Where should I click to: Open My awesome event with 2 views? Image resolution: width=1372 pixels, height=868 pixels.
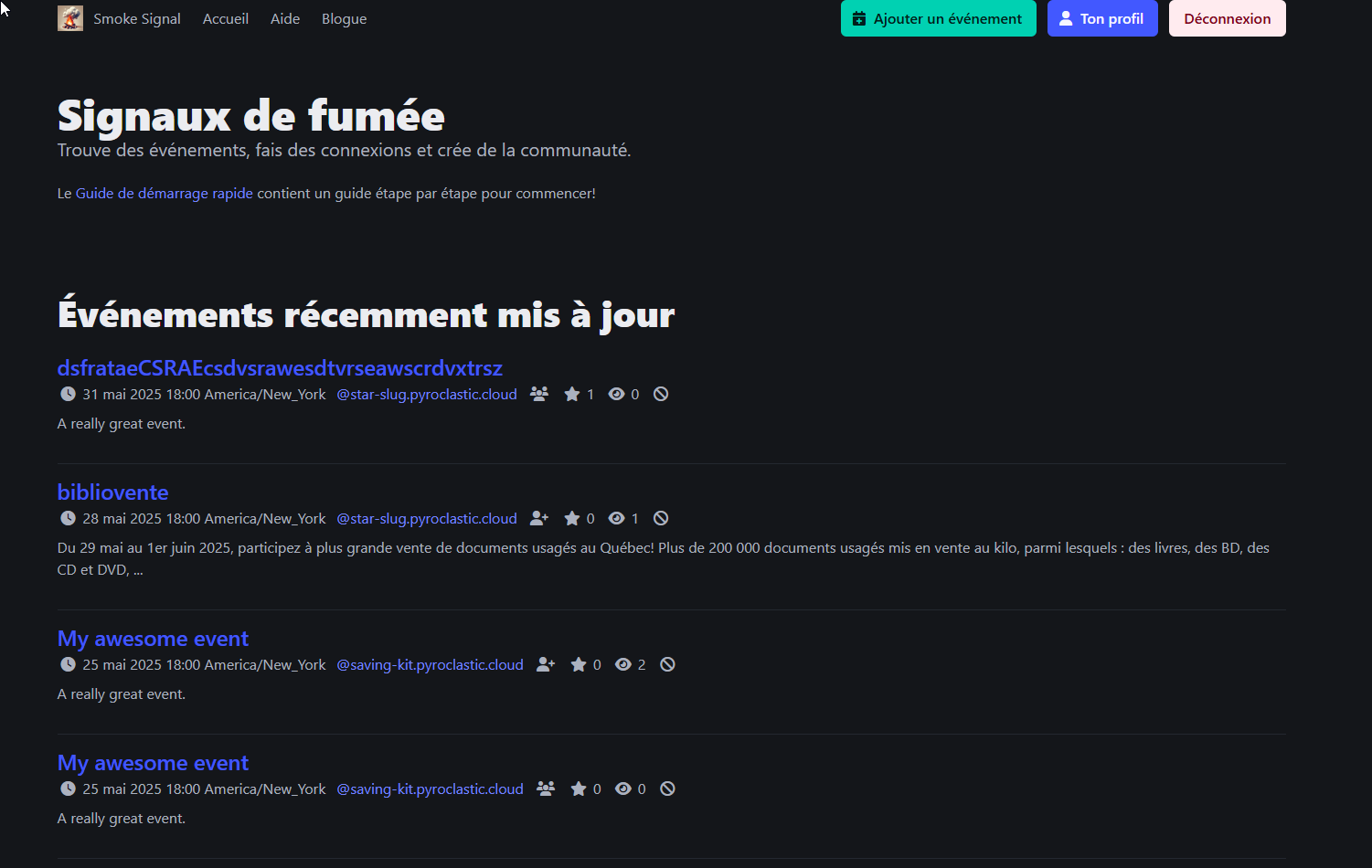[154, 639]
